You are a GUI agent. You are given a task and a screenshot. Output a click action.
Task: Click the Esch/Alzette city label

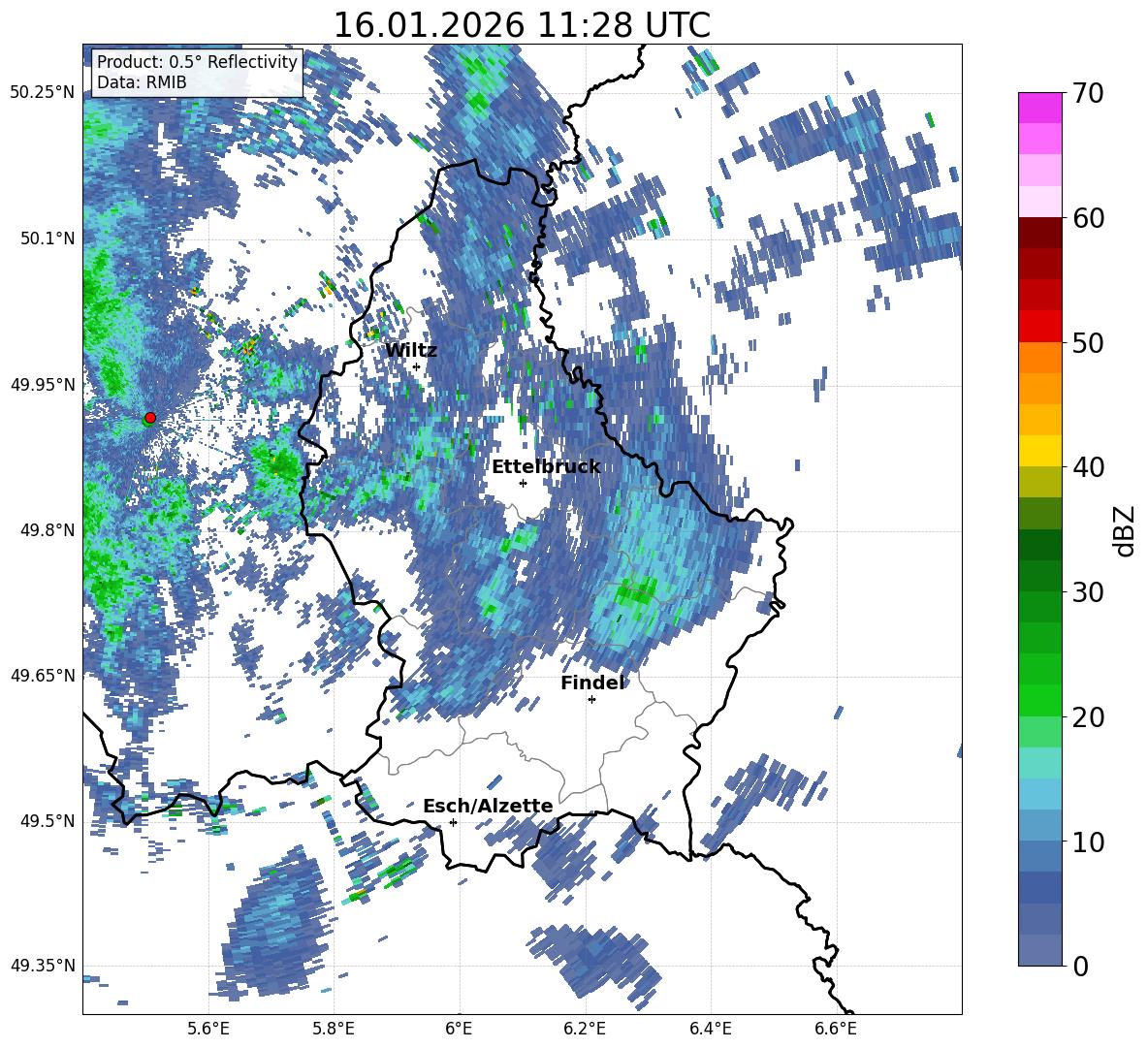488,806
